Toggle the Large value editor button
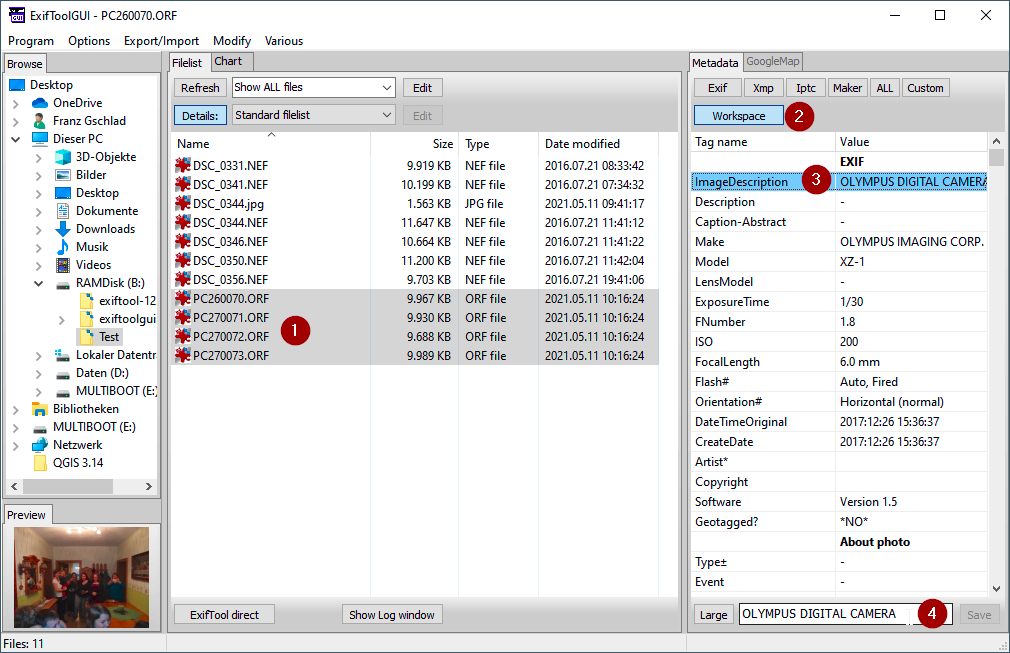 click(x=713, y=615)
